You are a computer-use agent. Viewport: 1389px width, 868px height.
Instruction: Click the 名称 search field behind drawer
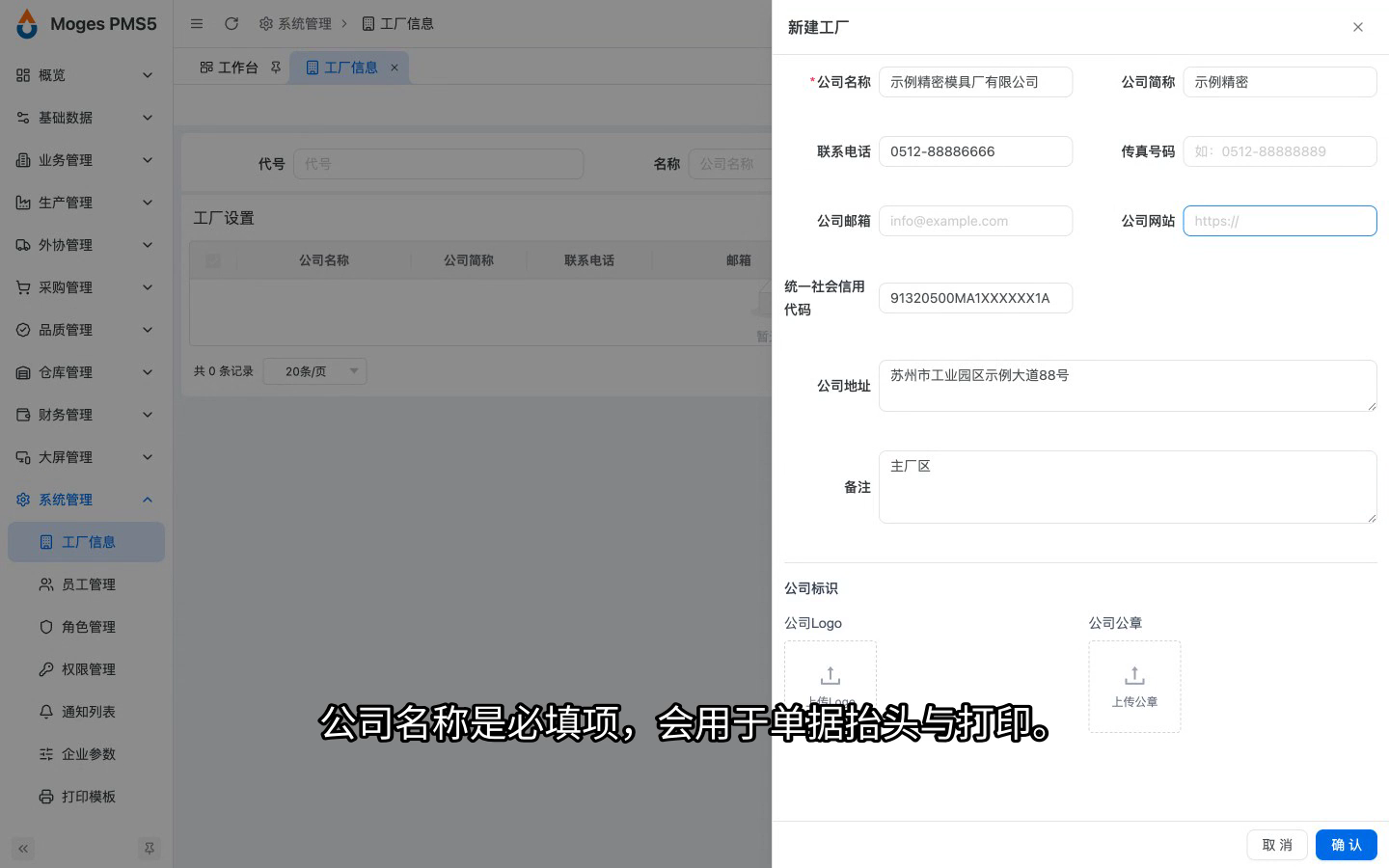tap(730, 164)
